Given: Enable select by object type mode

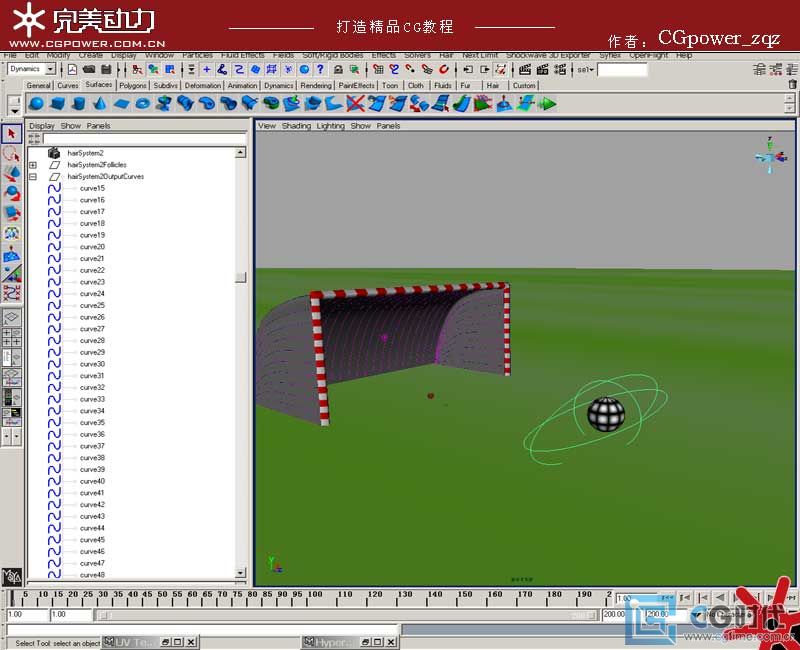Looking at the screenshot, I should click(153, 69).
